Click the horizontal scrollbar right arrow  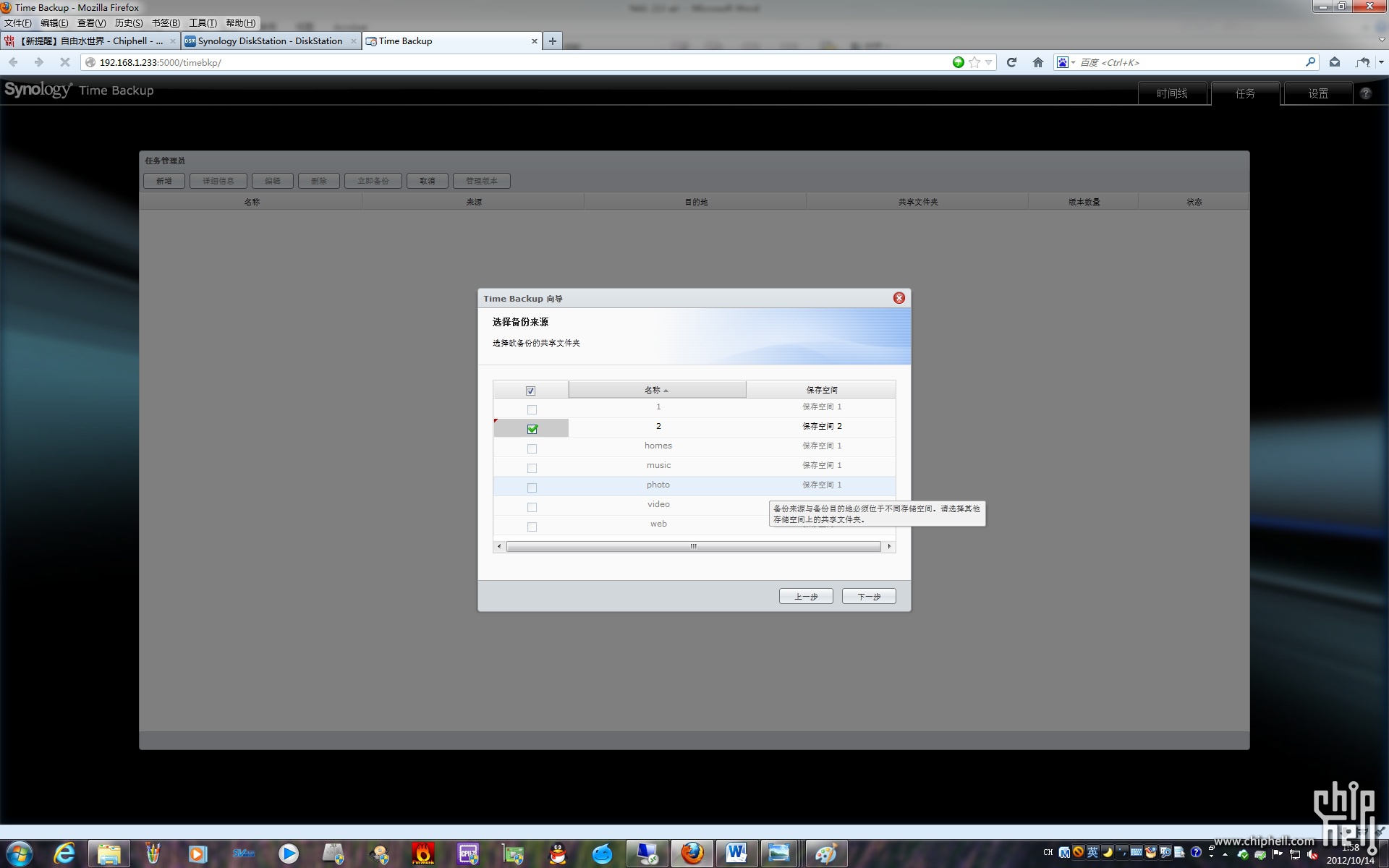point(889,546)
